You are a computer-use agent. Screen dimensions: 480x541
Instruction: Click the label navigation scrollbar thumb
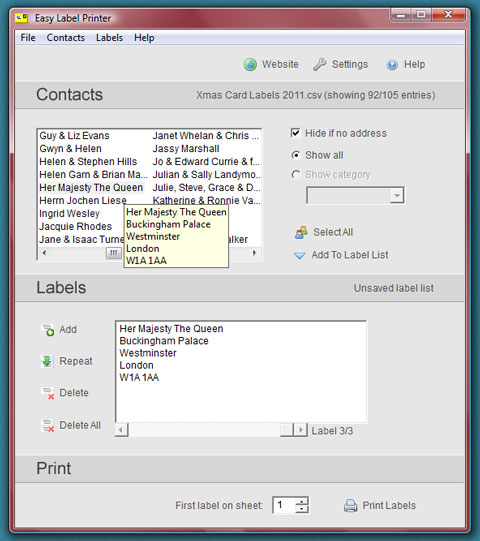pos(287,430)
